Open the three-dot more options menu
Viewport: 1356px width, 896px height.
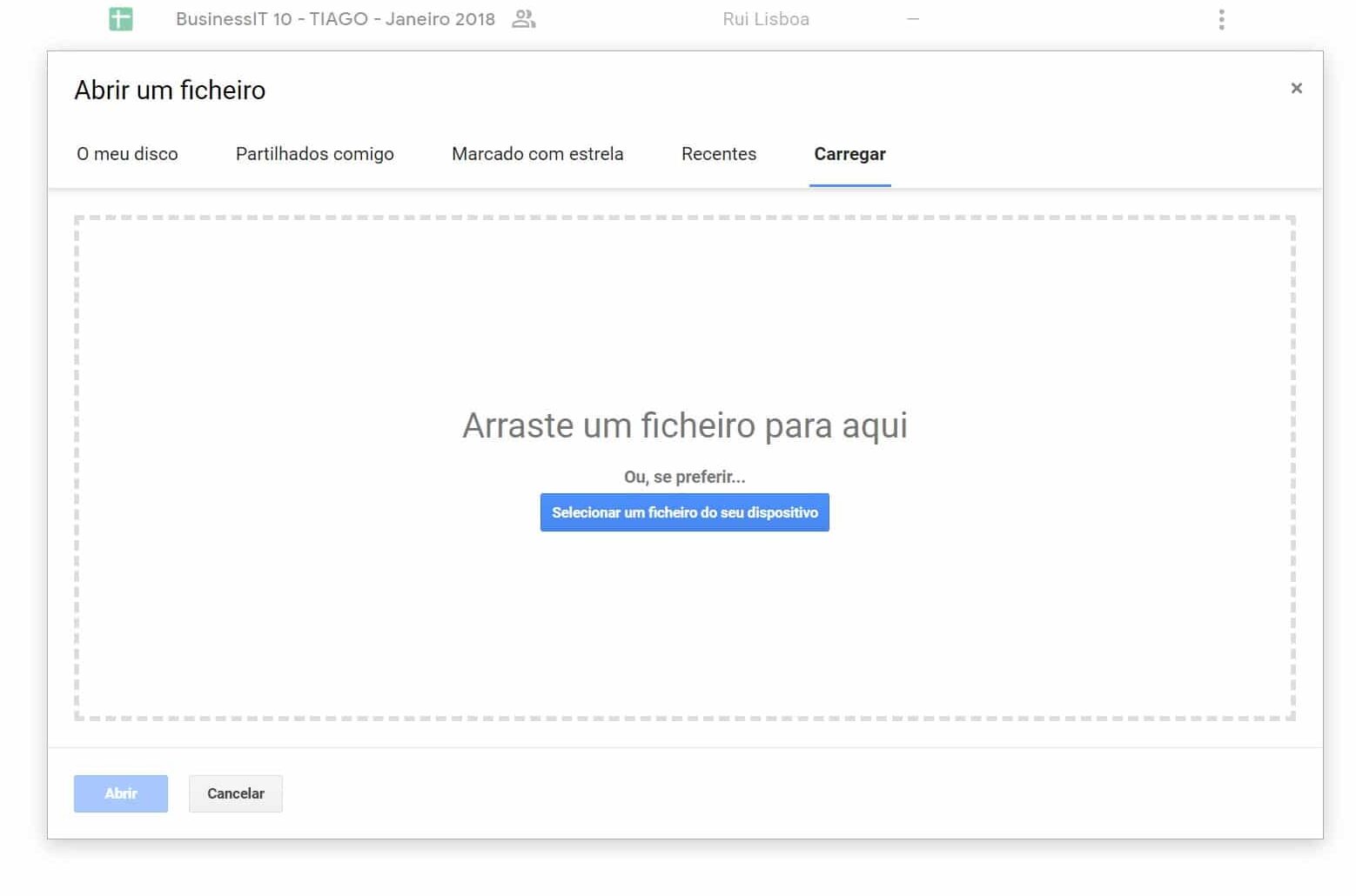click(1221, 19)
